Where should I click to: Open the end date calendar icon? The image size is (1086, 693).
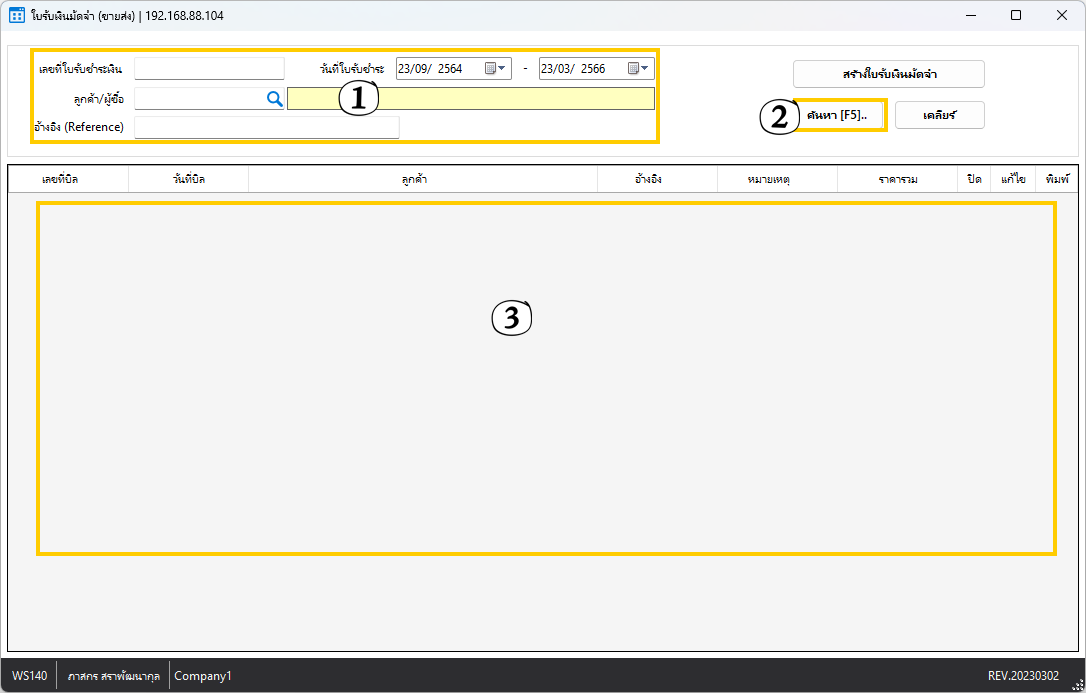(633, 69)
